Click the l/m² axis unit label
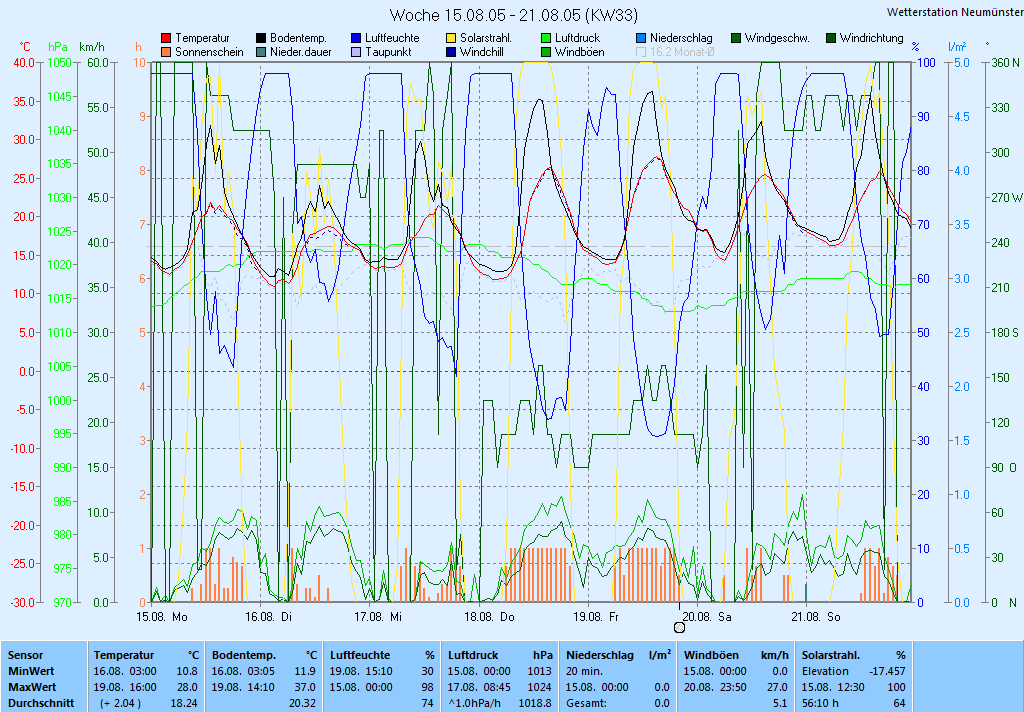 [957, 47]
